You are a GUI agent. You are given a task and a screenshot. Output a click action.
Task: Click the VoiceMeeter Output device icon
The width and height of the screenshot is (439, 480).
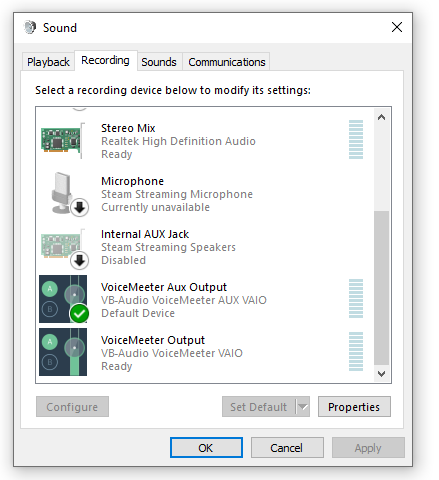click(x=63, y=352)
